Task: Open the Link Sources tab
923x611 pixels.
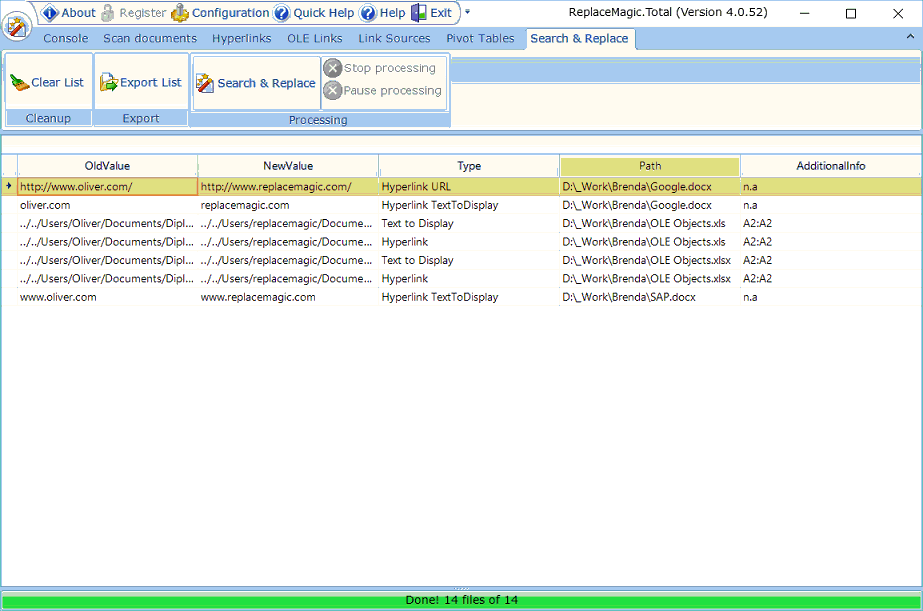Action: [x=394, y=38]
